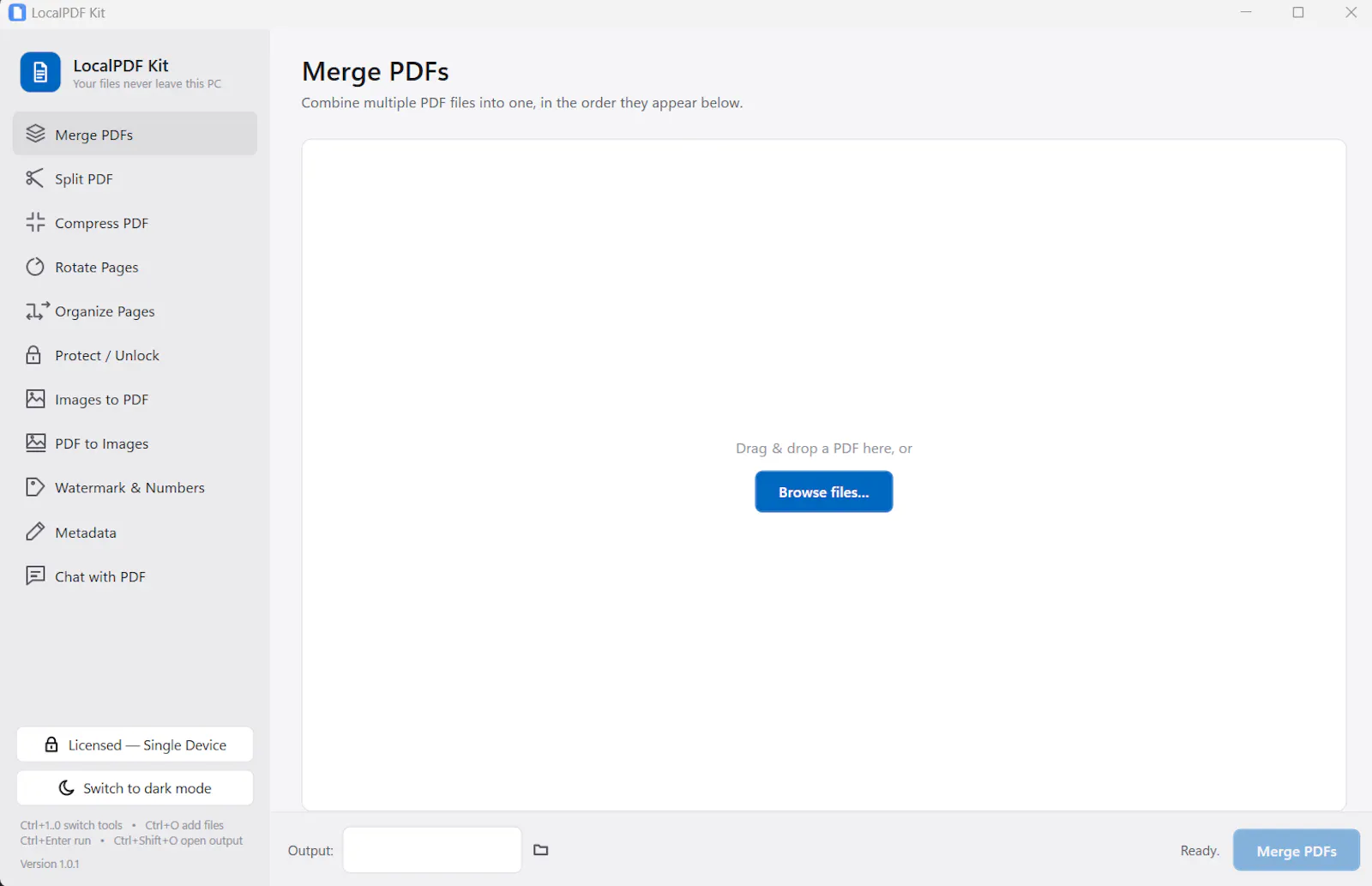The image size is (1372, 886).
Task: Click the 'Version 1.0.1' label
Action: click(x=50, y=864)
